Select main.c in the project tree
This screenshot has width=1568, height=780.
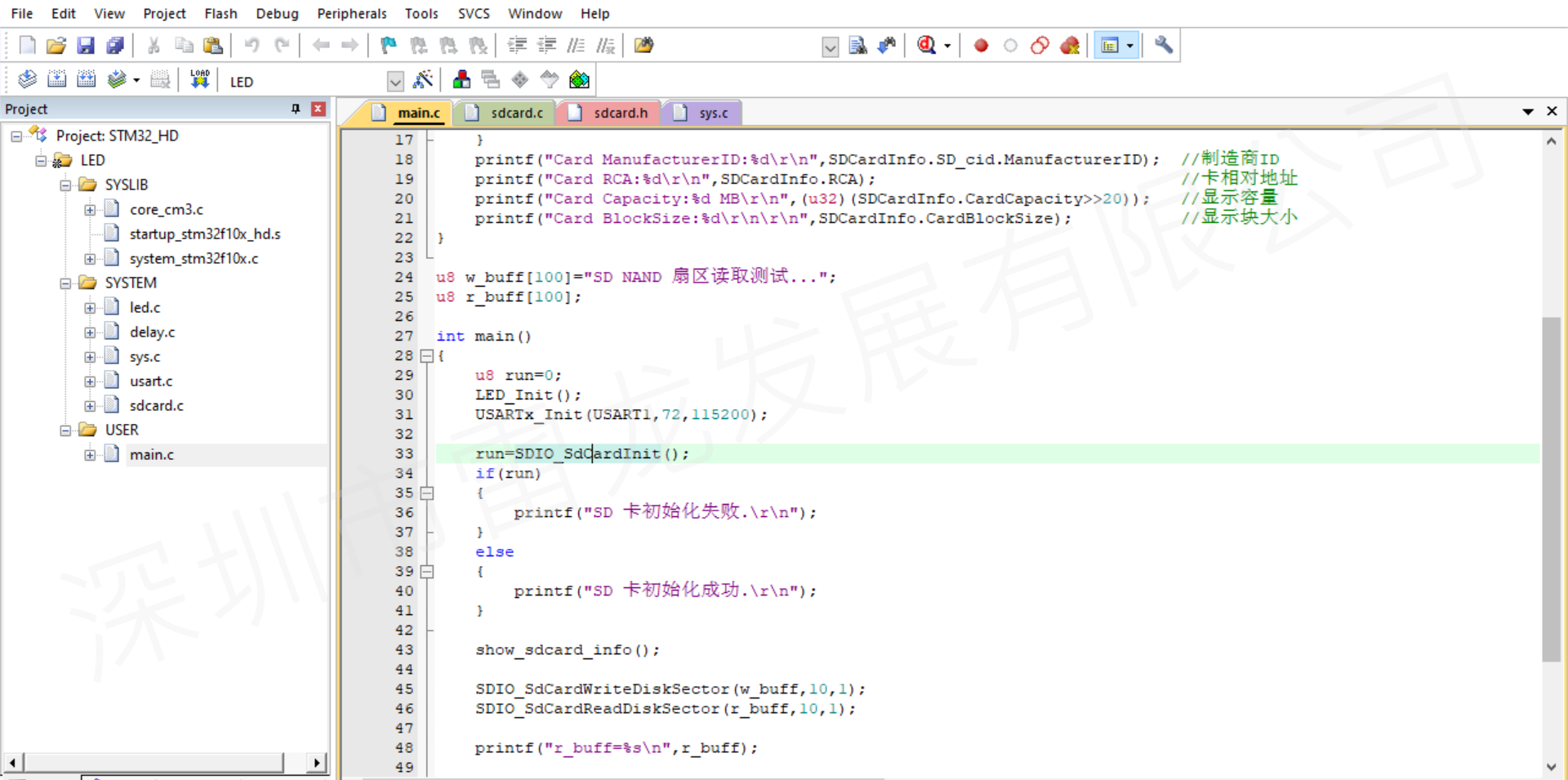[x=152, y=455]
